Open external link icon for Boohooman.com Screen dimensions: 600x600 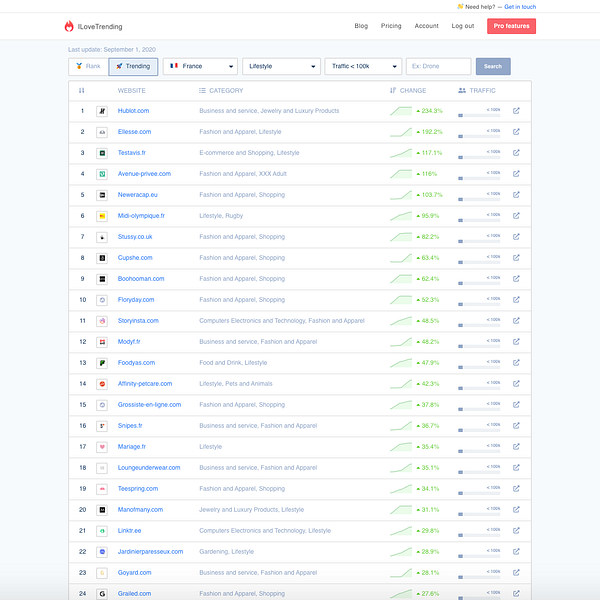point(516,279)
